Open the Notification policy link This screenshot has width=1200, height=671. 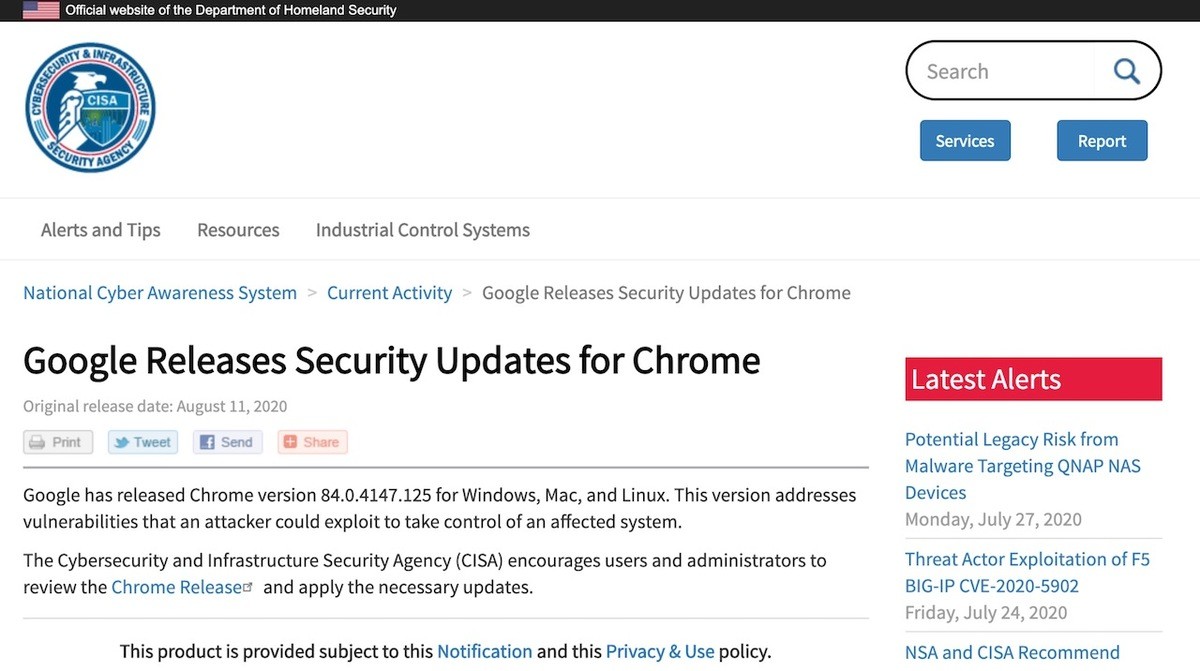485,651
